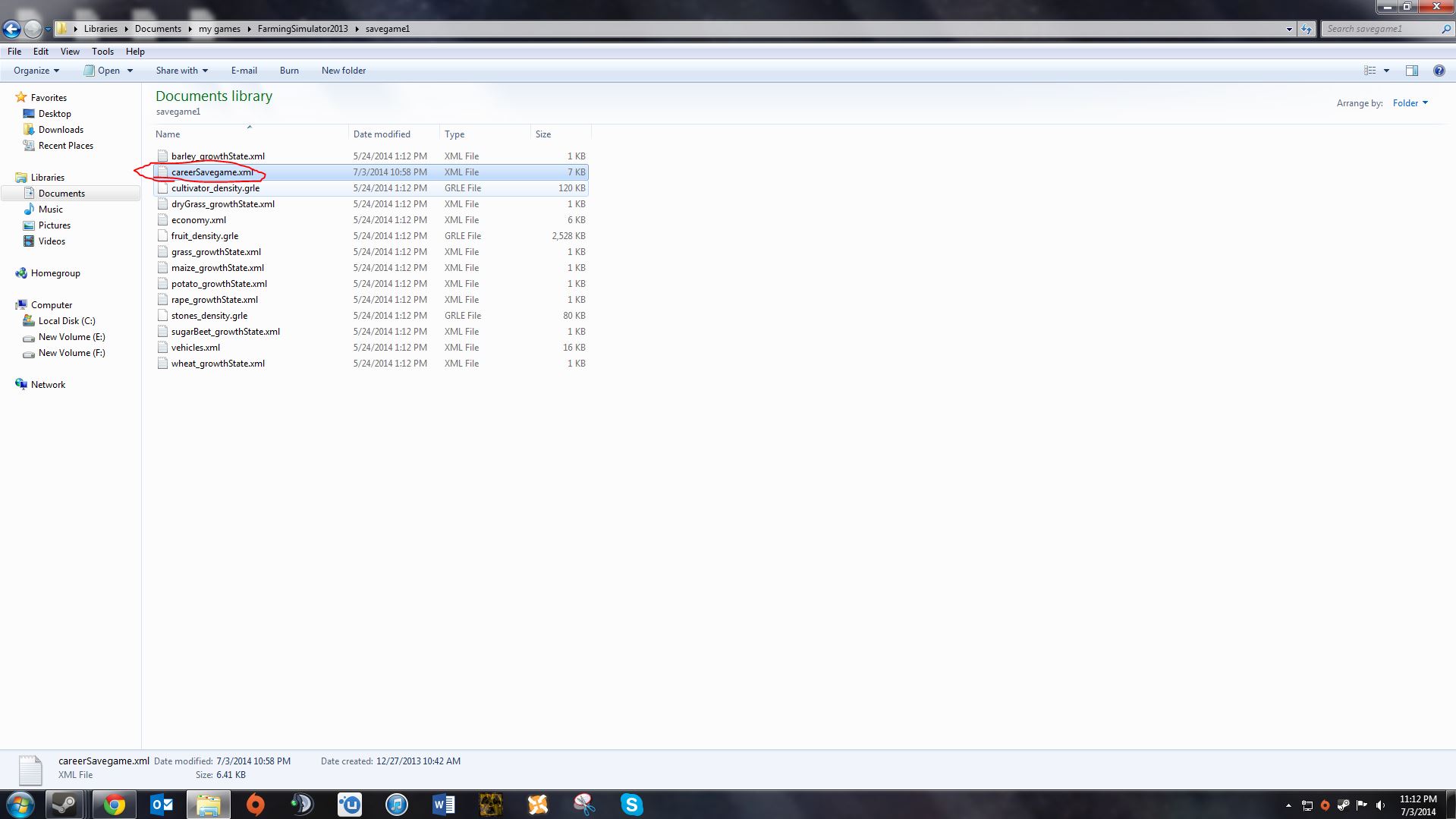The width and height of the screenshot is (1456, 819).
Task: Open Local Disk (C:) in sidebar
Action: click(x=67, y=321)
